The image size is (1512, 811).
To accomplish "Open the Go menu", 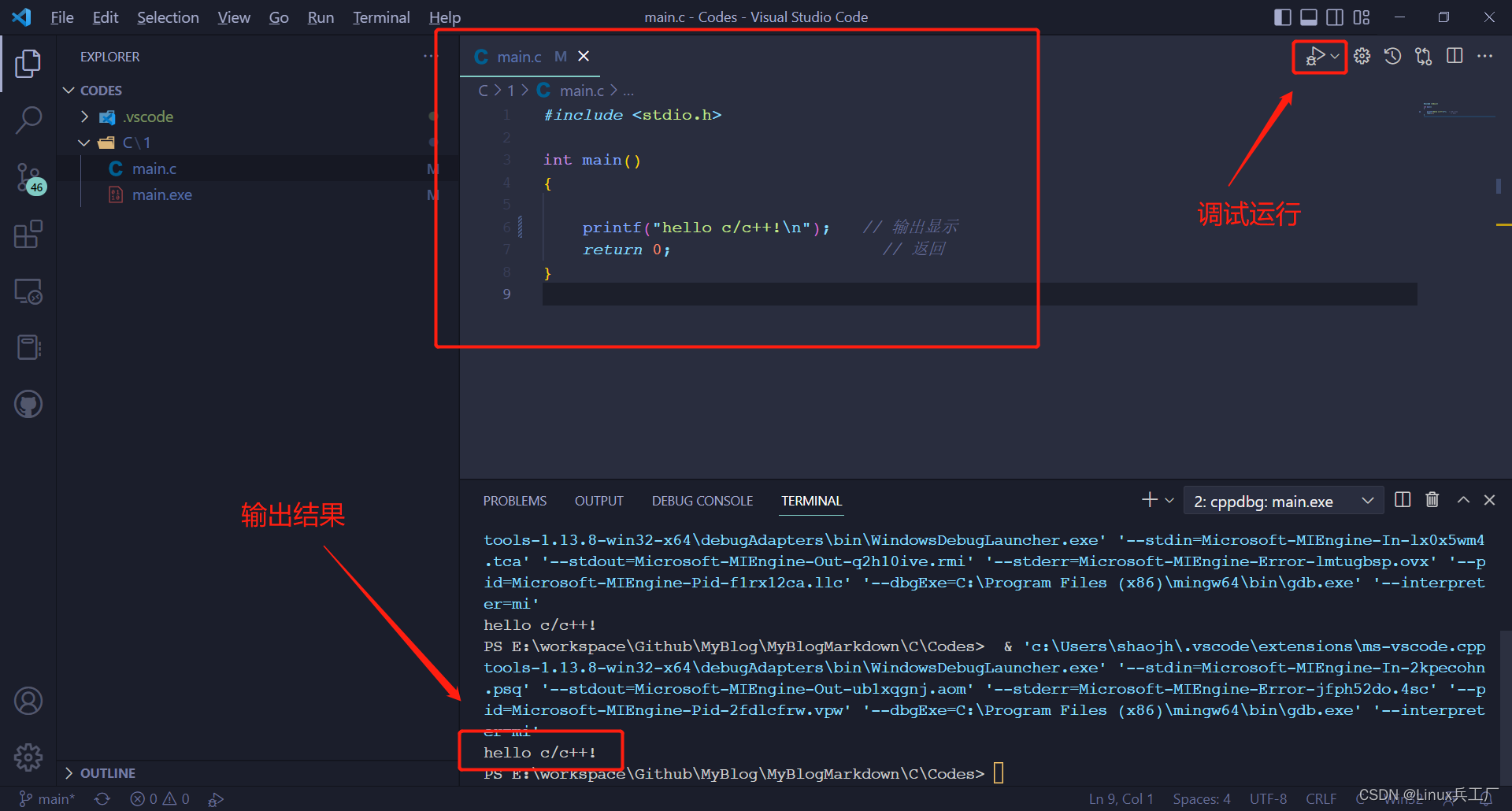I will (x=279, y=17).
